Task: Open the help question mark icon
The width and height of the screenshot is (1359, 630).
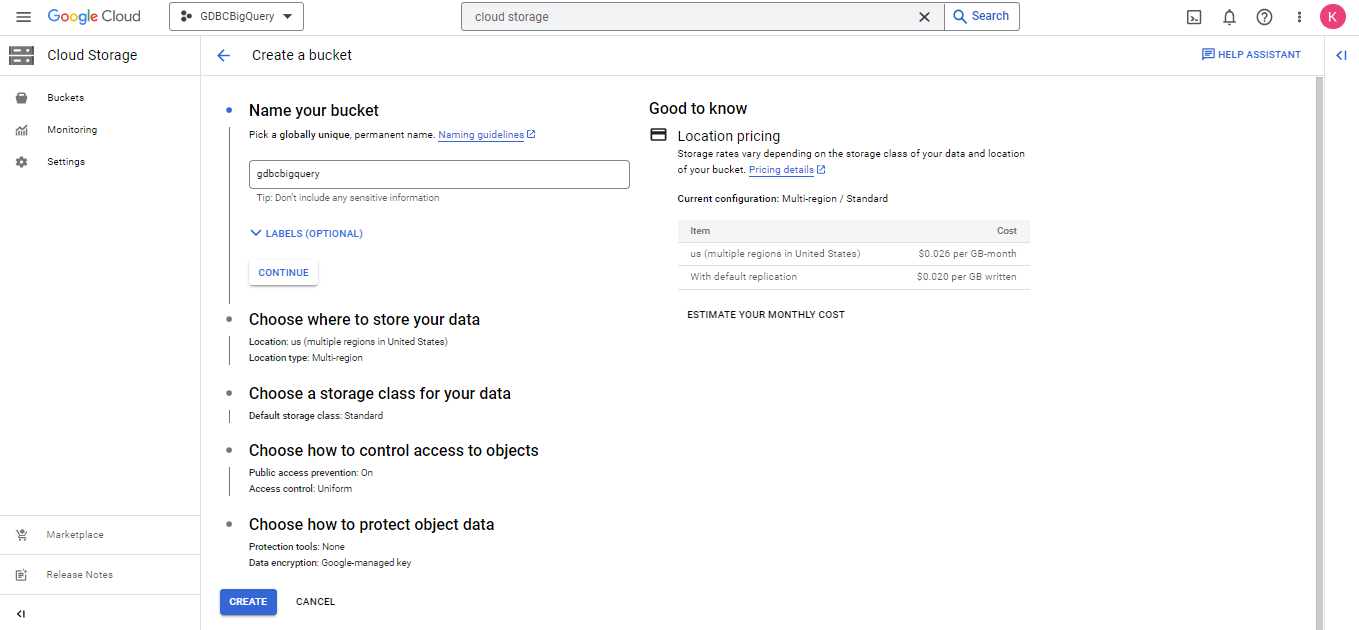Action: 1264,17
